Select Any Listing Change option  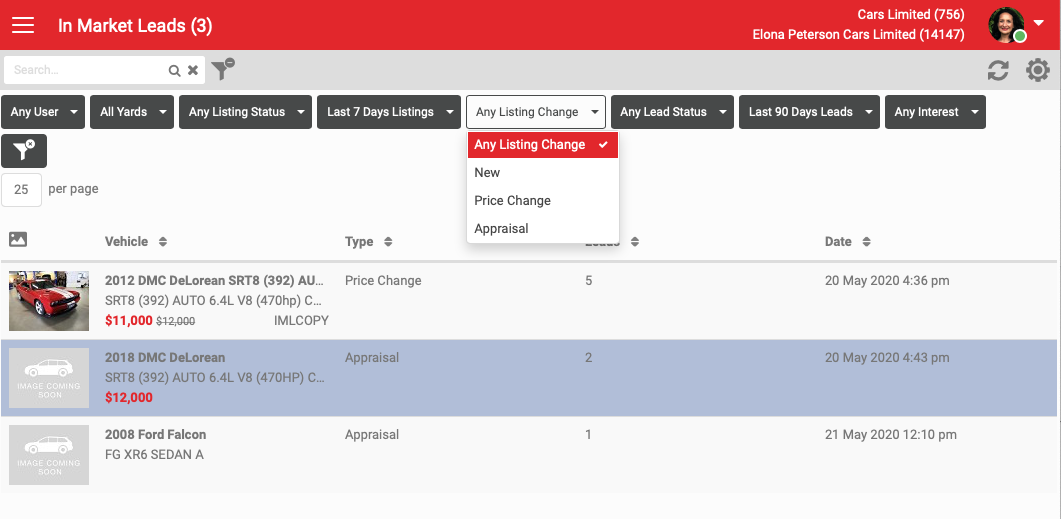tap(543, 145)
